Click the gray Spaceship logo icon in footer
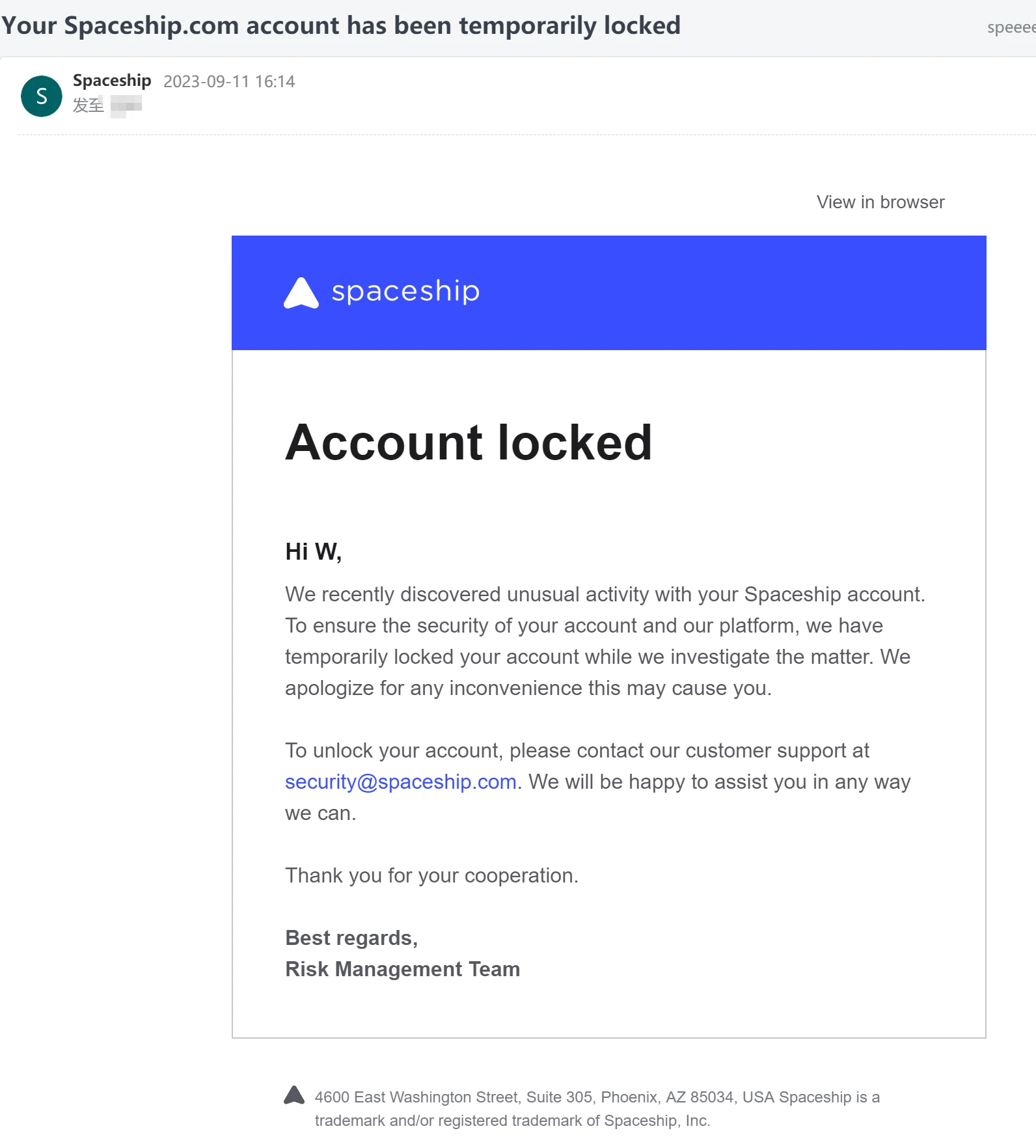The height and width of the screenshot is (1148, 1036). (x=294, y=1095)
